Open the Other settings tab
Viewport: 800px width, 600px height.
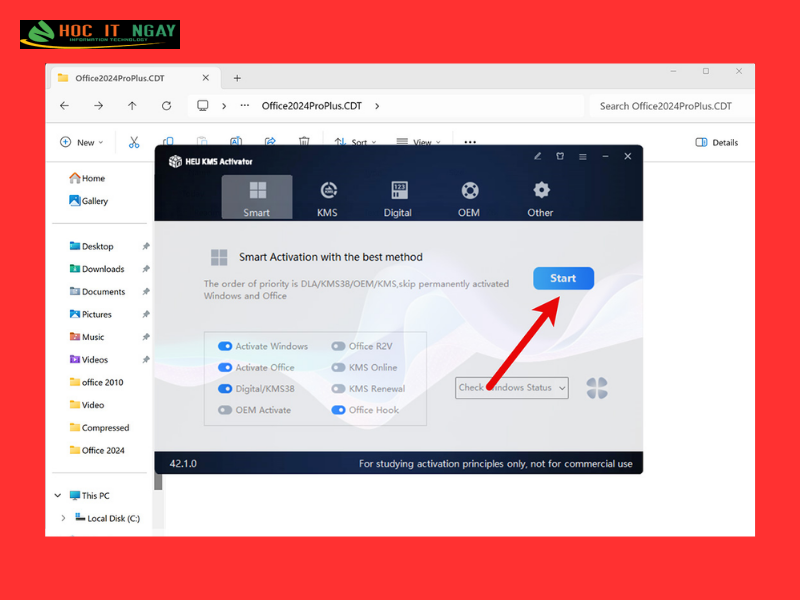540,197
